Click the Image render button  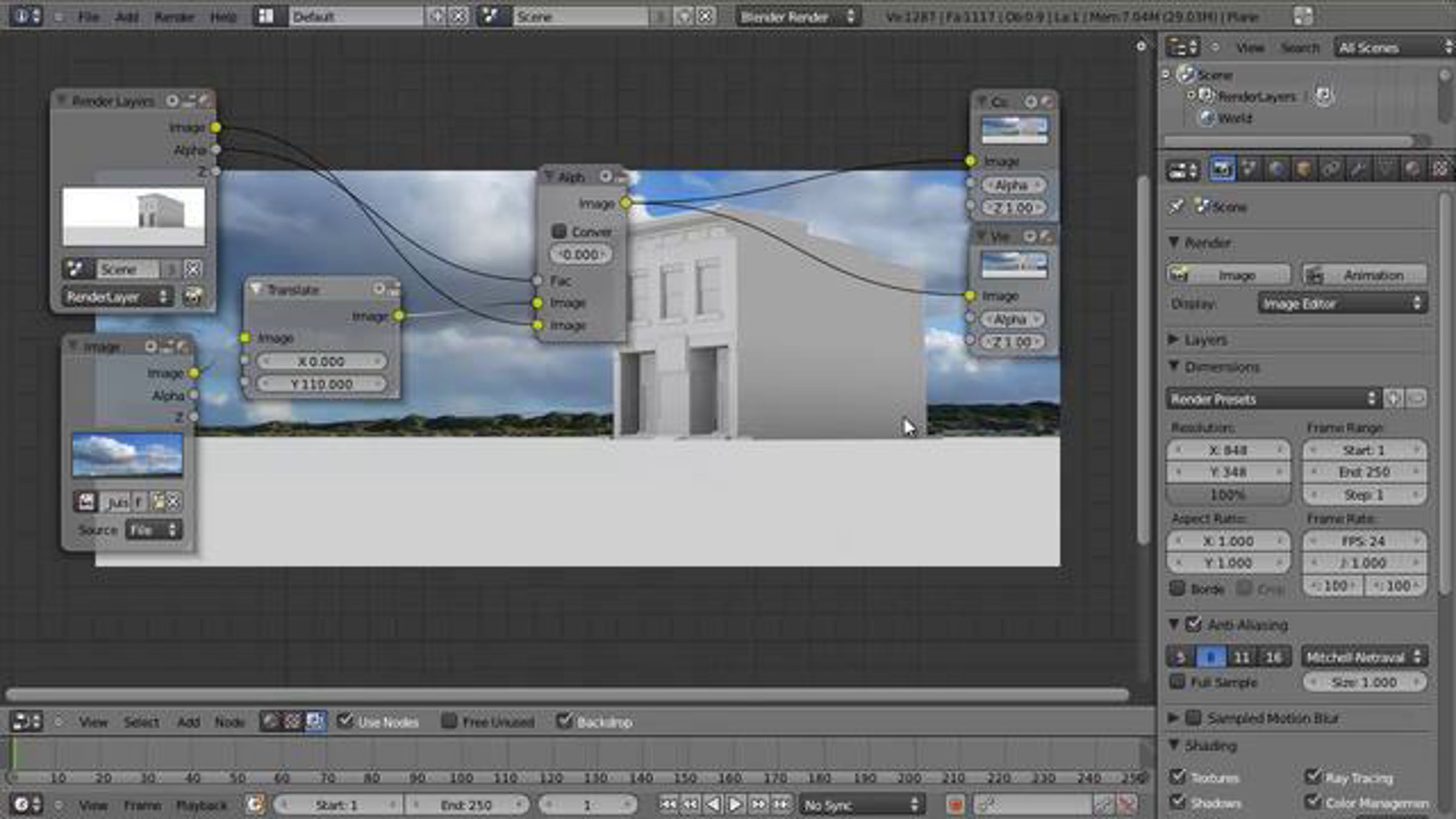click(1228, 275)
